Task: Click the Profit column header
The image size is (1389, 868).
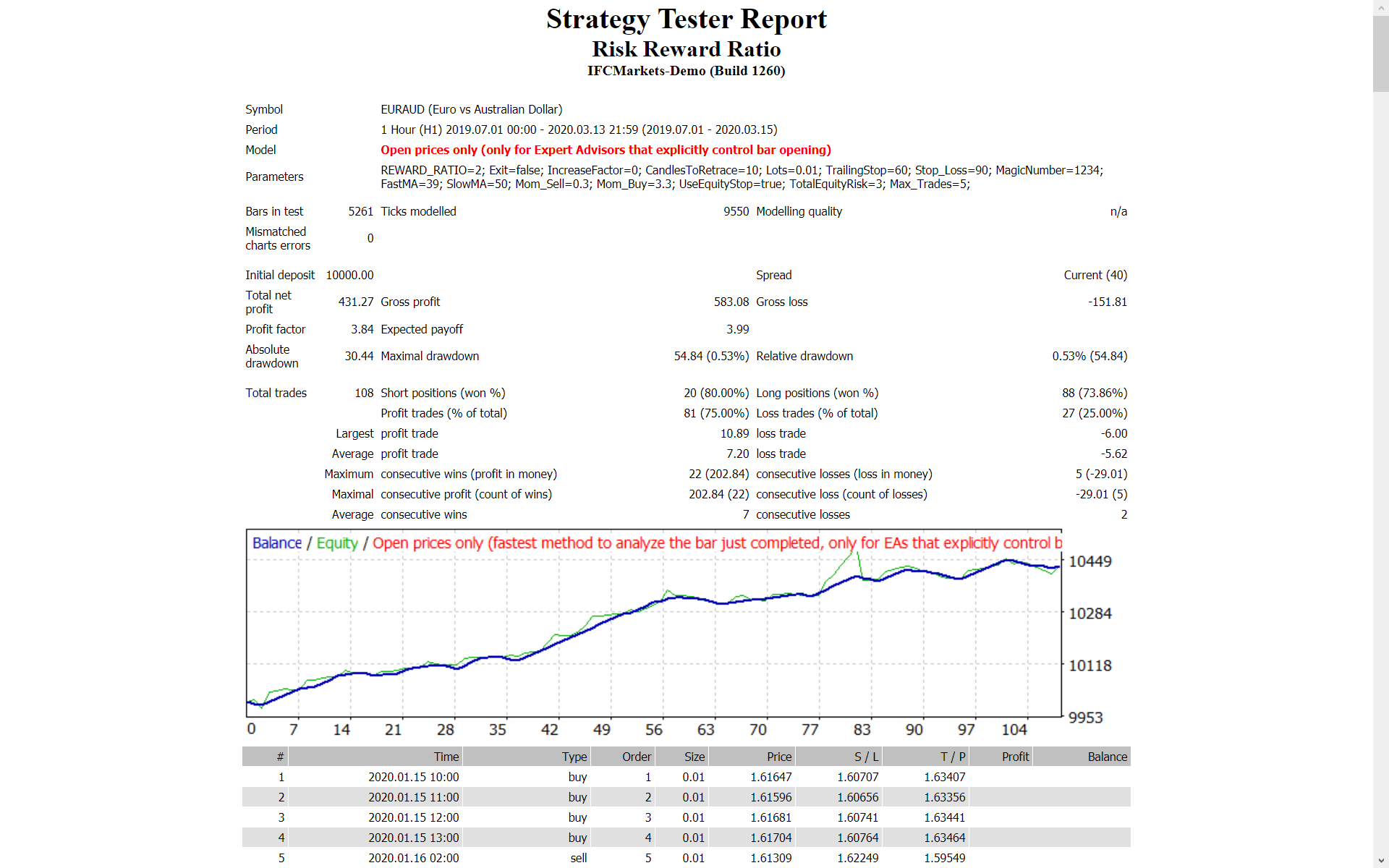Action: point(1015,756)
